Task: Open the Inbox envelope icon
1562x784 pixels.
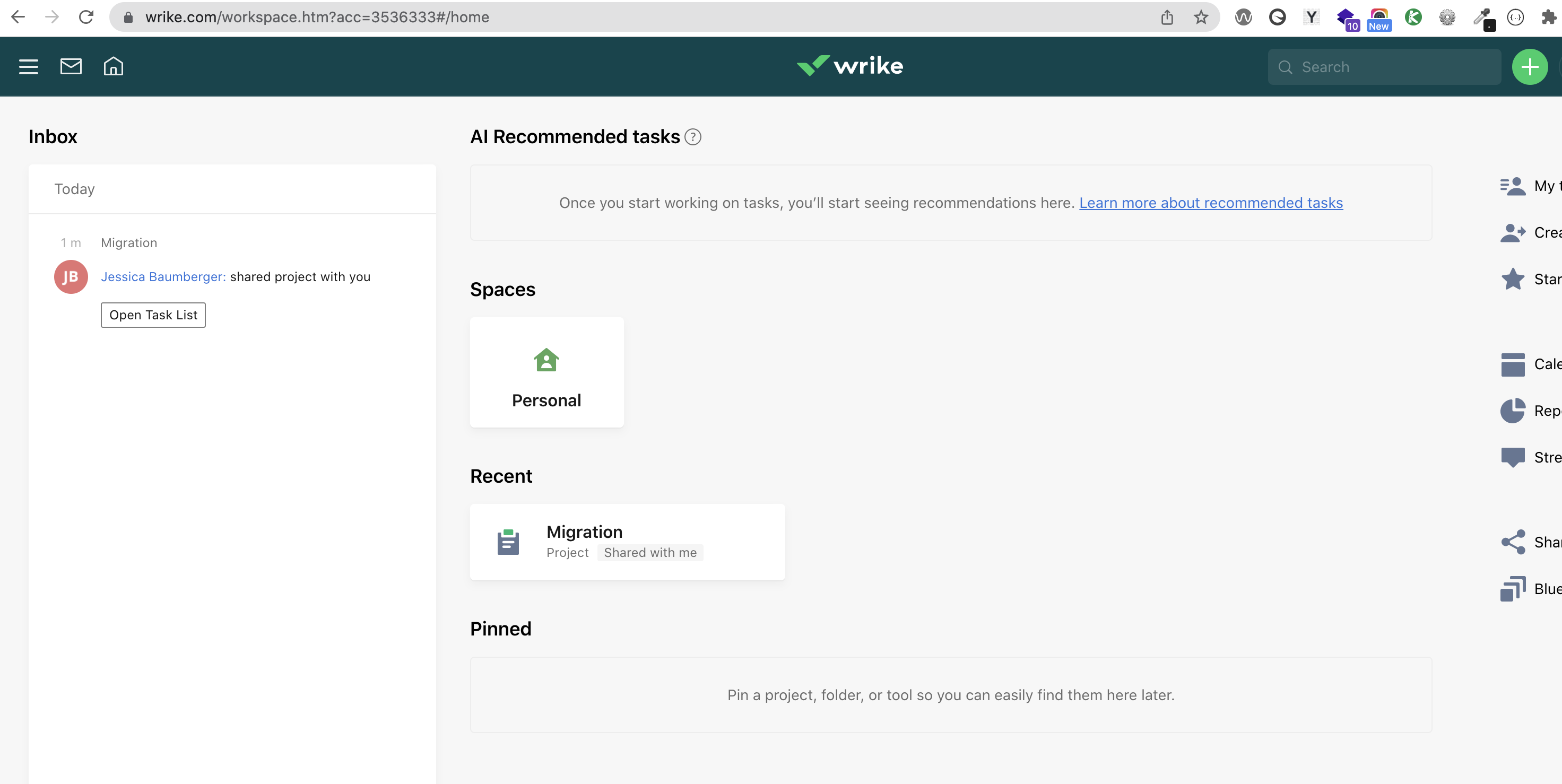Action: tap(71, 66)
